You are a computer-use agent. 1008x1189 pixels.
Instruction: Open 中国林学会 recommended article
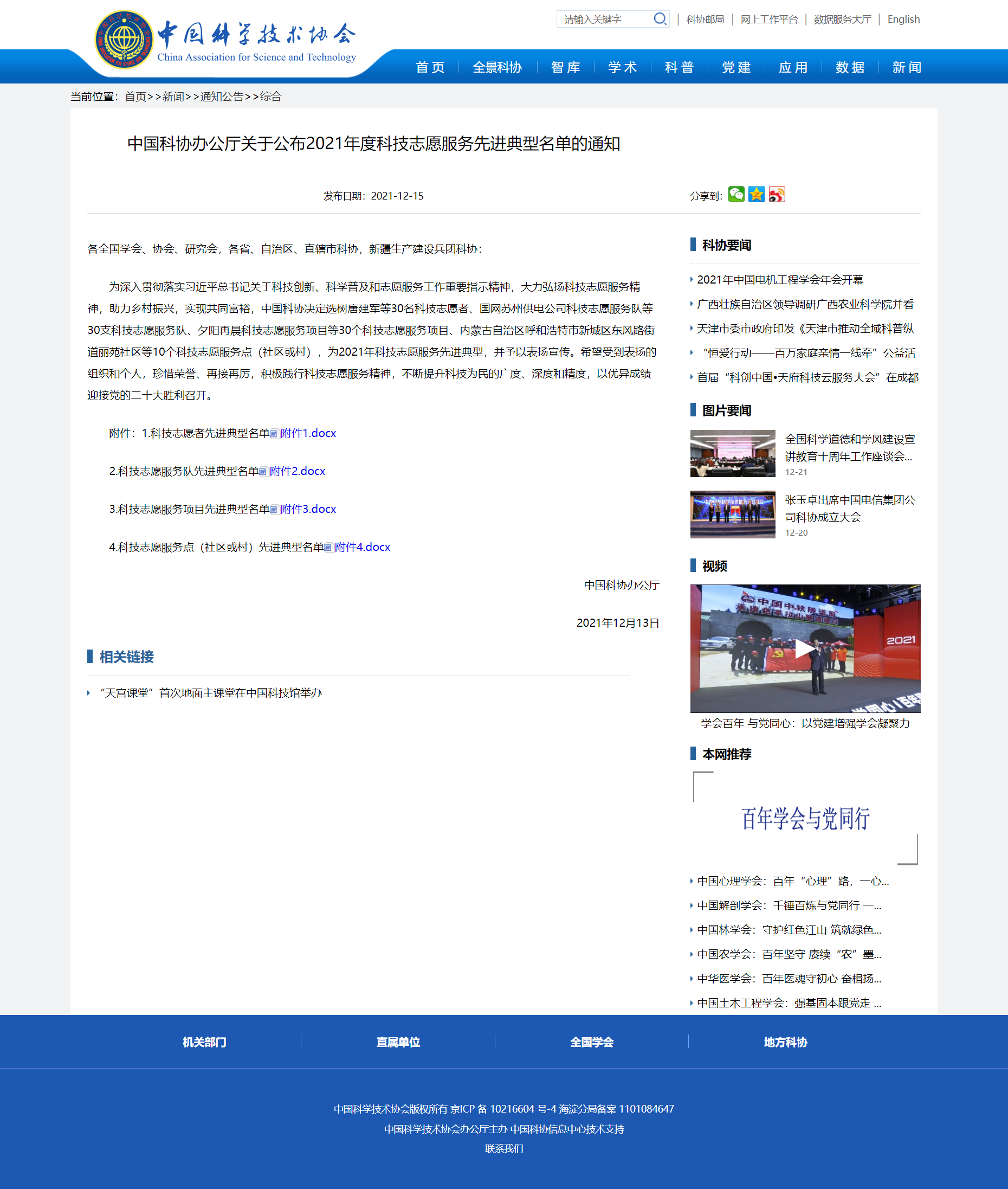click(x=789, y=930)
